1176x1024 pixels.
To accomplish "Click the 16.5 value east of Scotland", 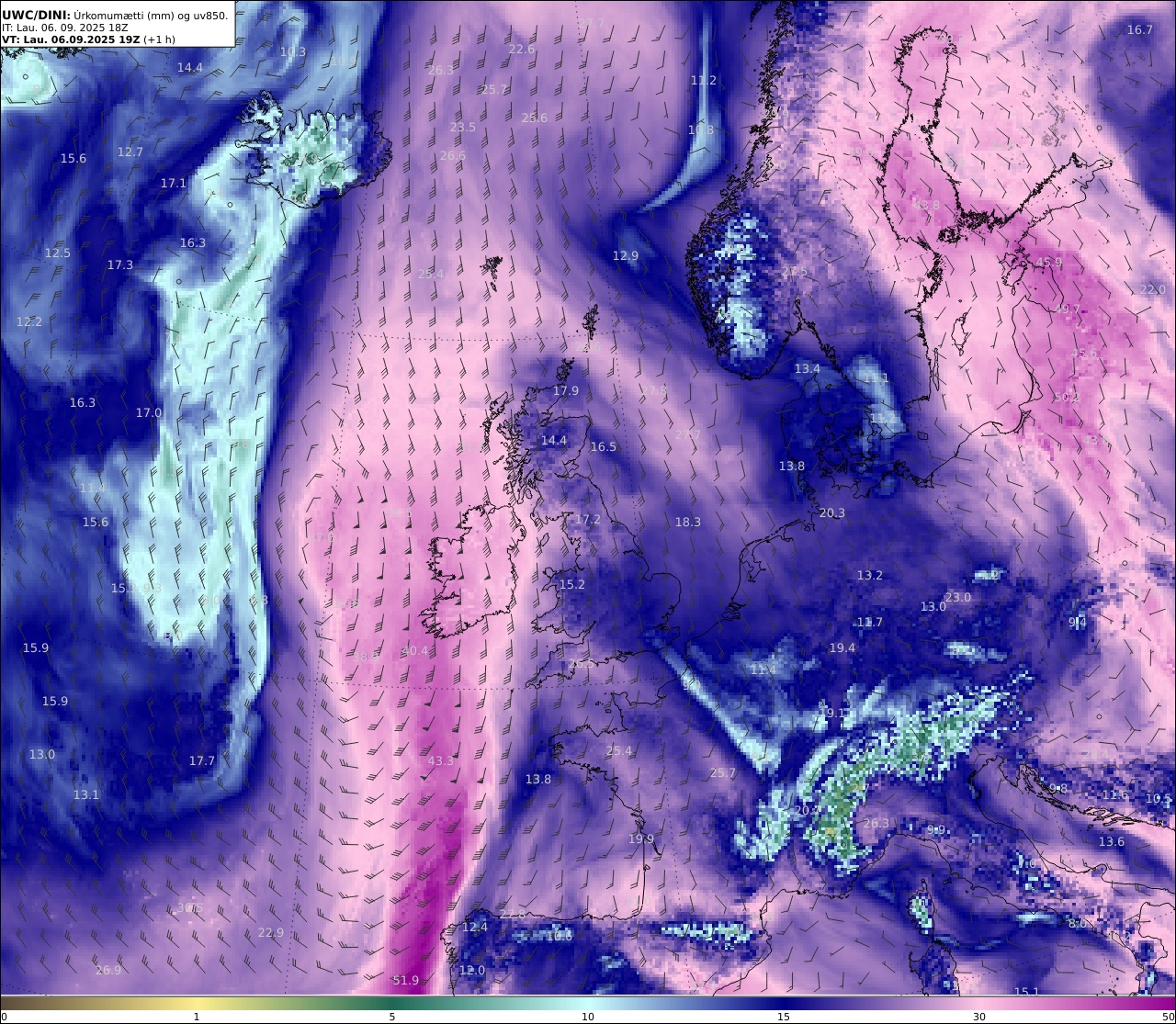I will tap(603, 446).
